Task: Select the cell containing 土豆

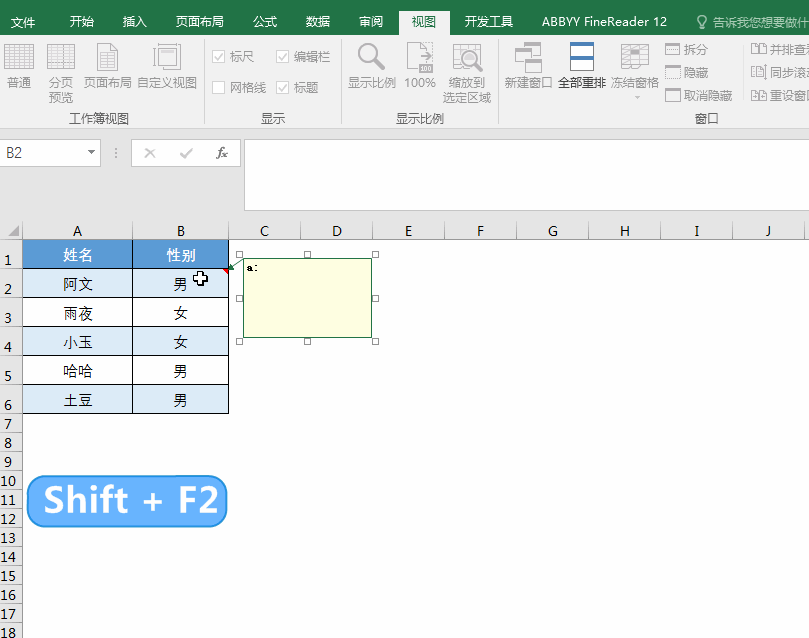Action: coord(77,399)
